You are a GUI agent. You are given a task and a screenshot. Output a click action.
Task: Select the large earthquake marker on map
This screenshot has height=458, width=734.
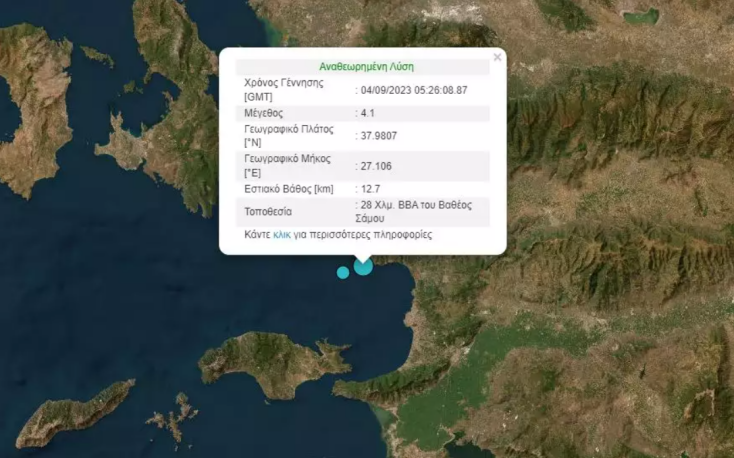coord(363,266)
